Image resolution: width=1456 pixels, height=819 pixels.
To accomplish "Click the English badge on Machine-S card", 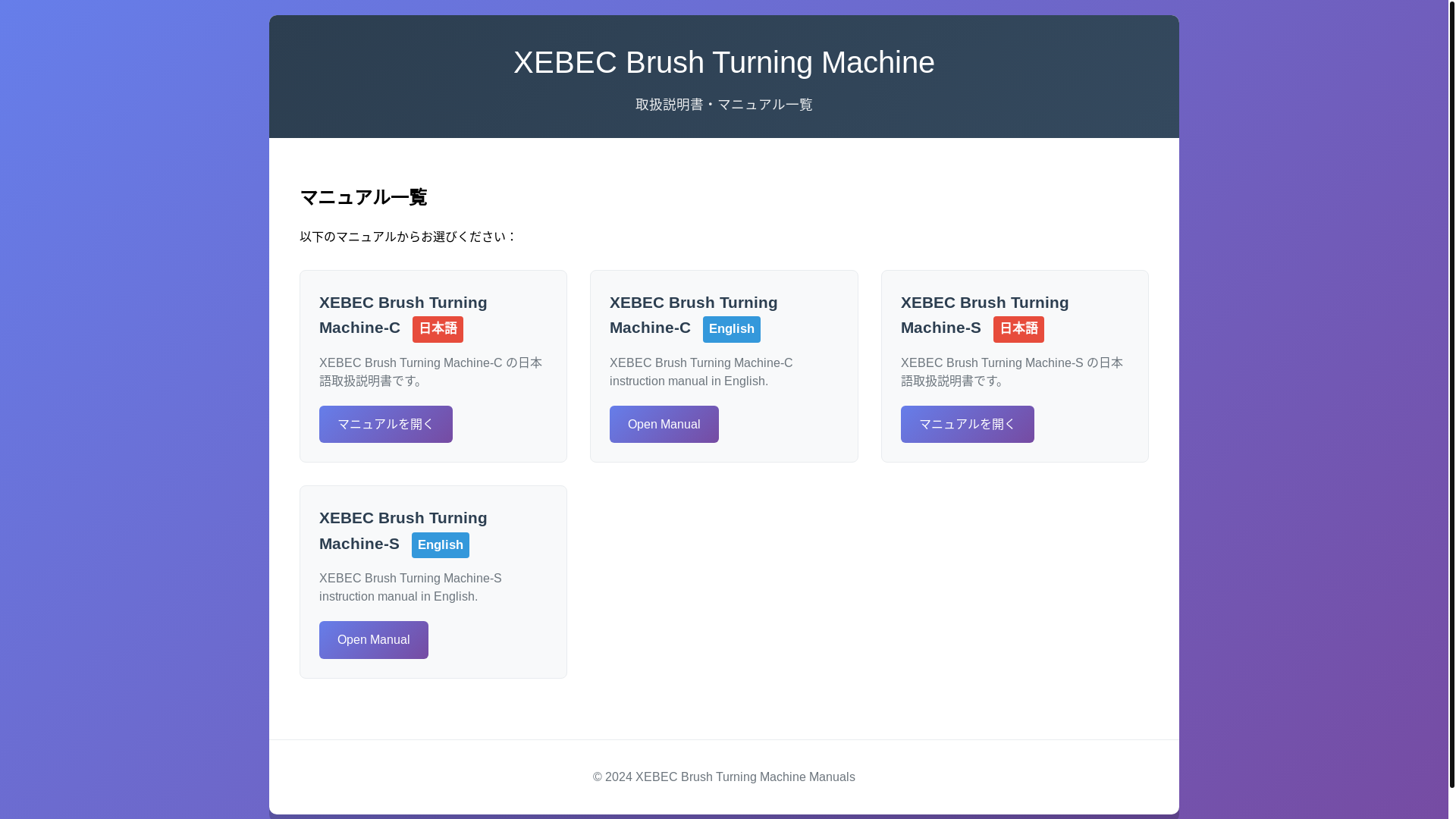I will click(x=440, y=544).
